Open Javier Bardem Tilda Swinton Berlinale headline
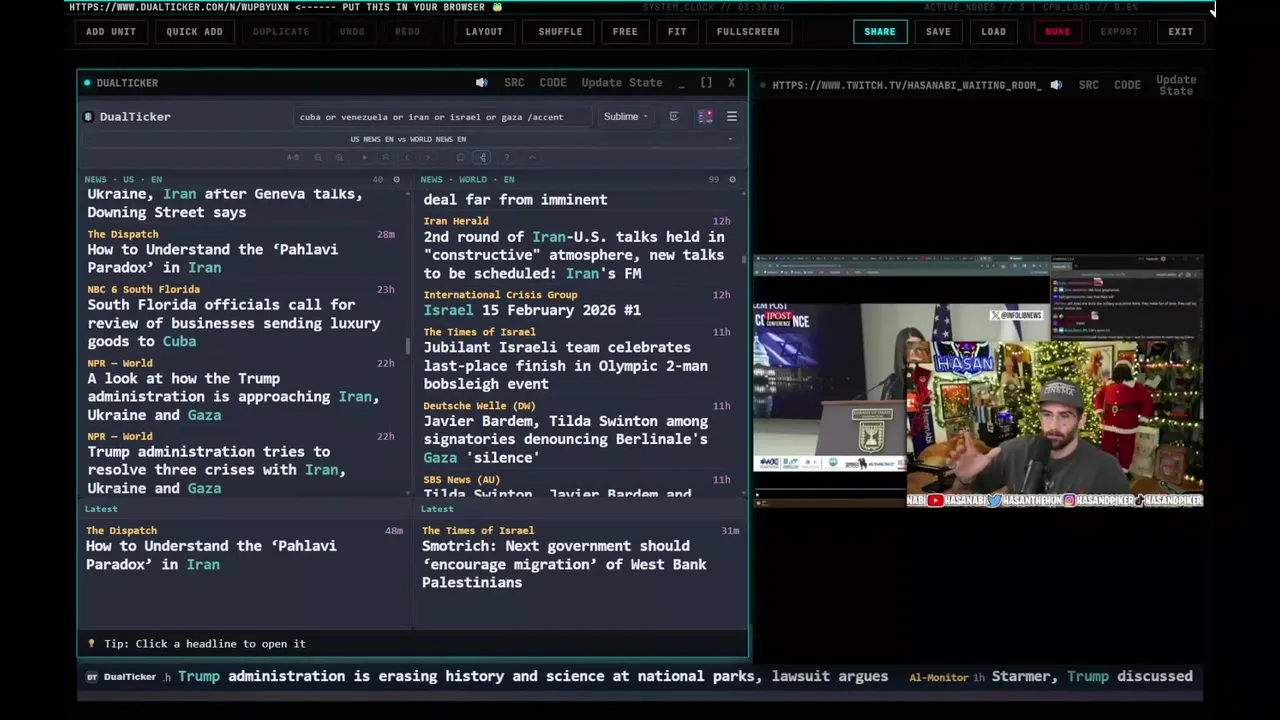Image resolution: width=1280 pixels, height=720 pixels. 565,439
